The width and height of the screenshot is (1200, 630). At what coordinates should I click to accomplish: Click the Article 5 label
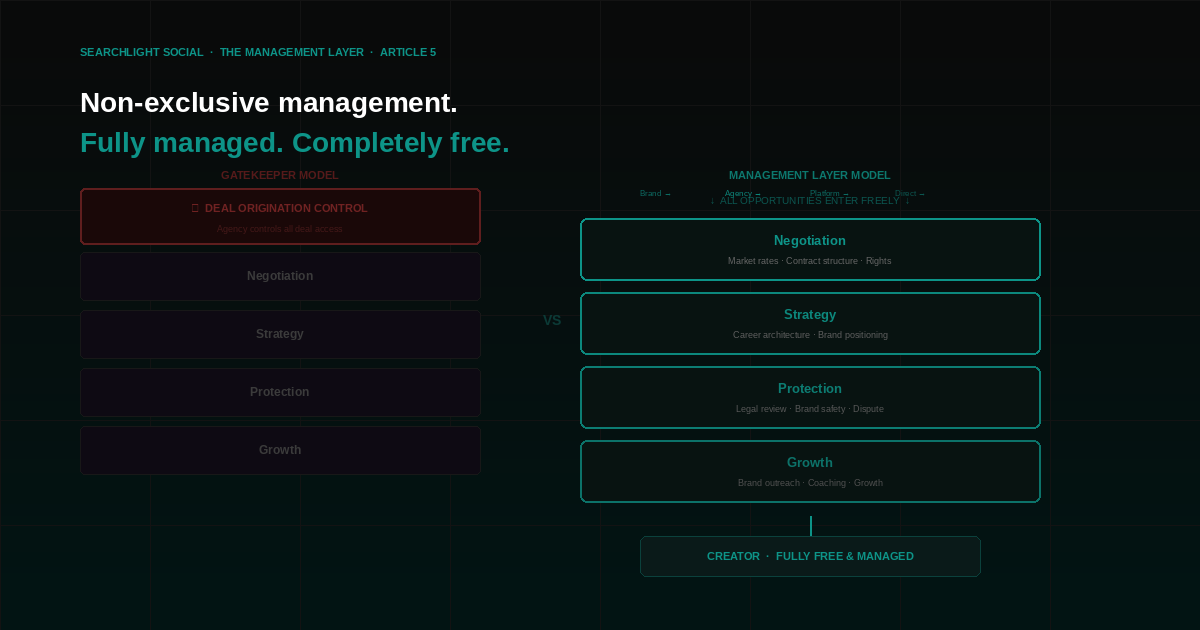[408, 52]
